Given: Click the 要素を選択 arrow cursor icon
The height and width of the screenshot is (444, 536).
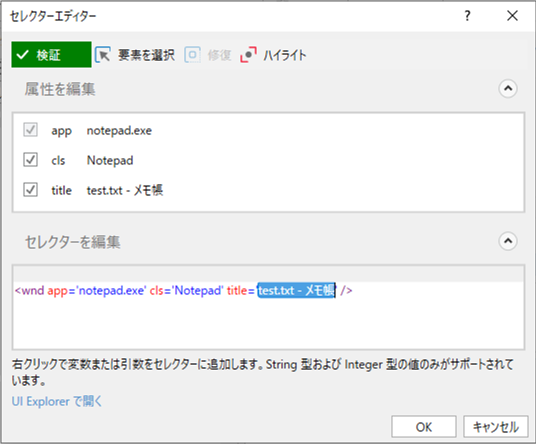Looking at the screenshot, I should tap(103, 55).
